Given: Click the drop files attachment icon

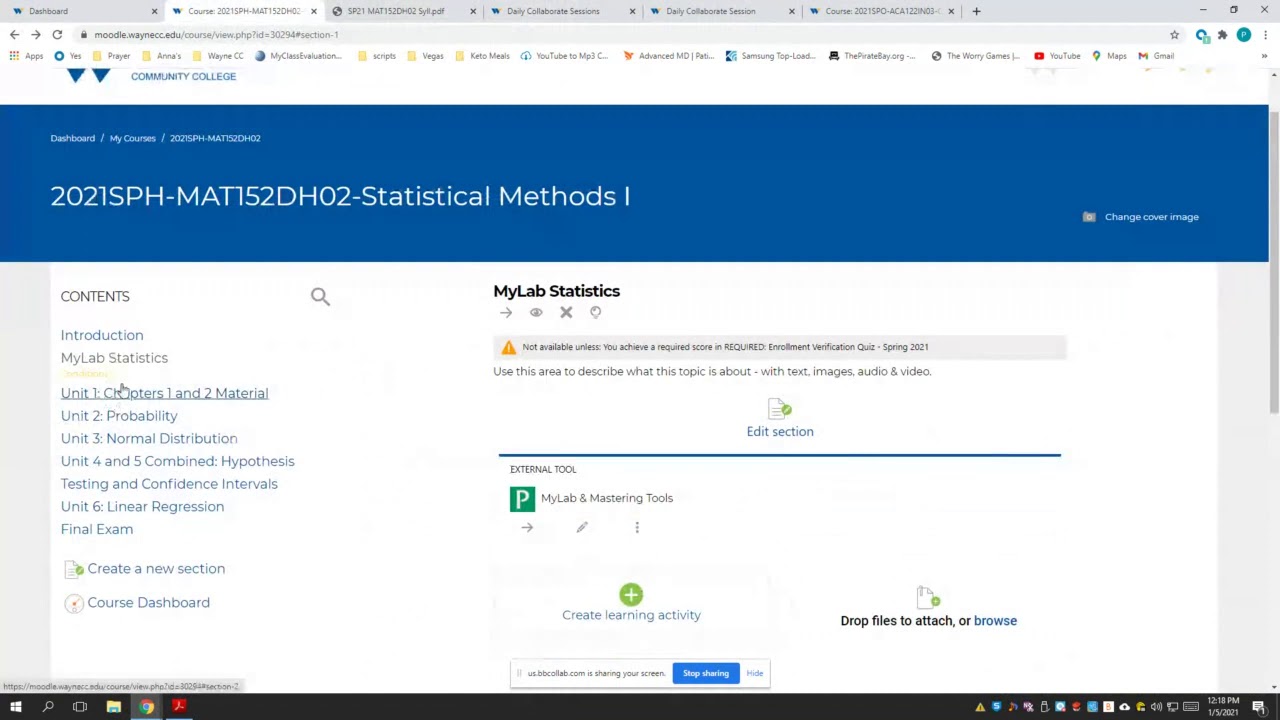Looking at the screenshot, I should (x=928, y=598).
